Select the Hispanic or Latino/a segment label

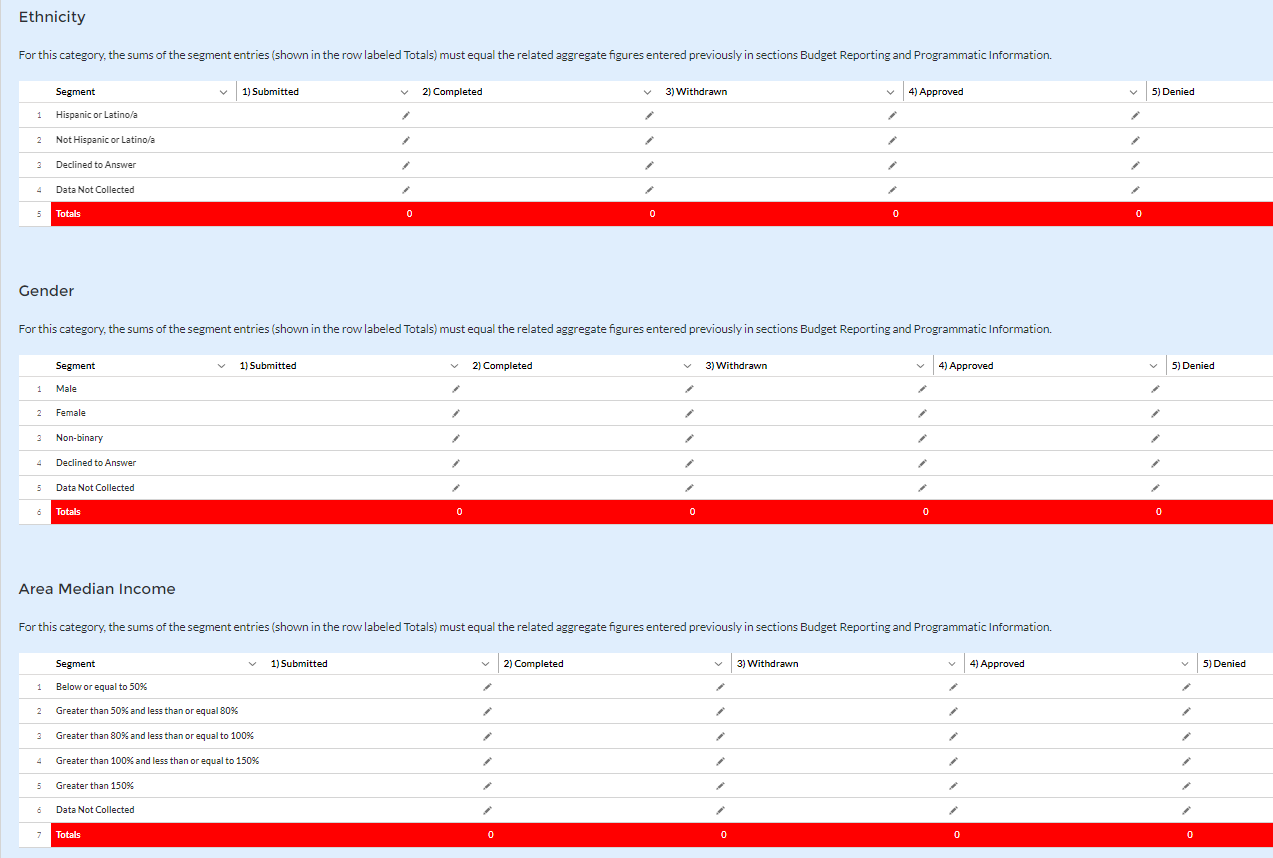pyautogui.click(x=97, y=115)
